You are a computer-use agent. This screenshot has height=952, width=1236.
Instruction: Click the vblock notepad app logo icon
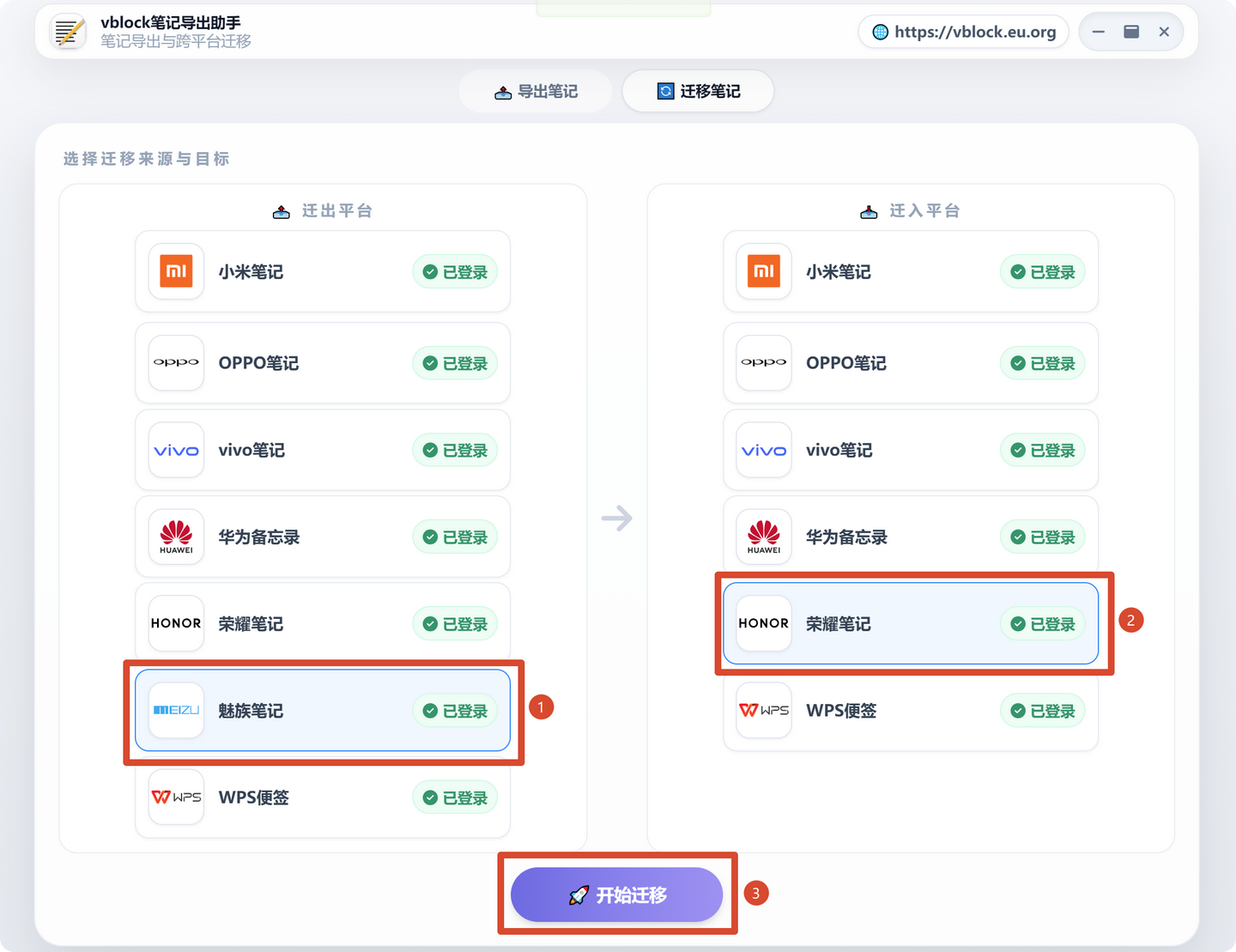68,32
